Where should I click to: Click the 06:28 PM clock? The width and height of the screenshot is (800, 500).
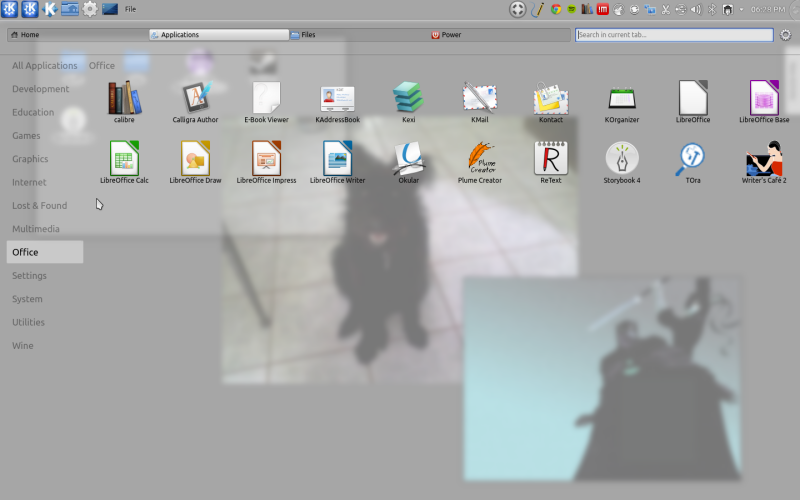point(768,9)
